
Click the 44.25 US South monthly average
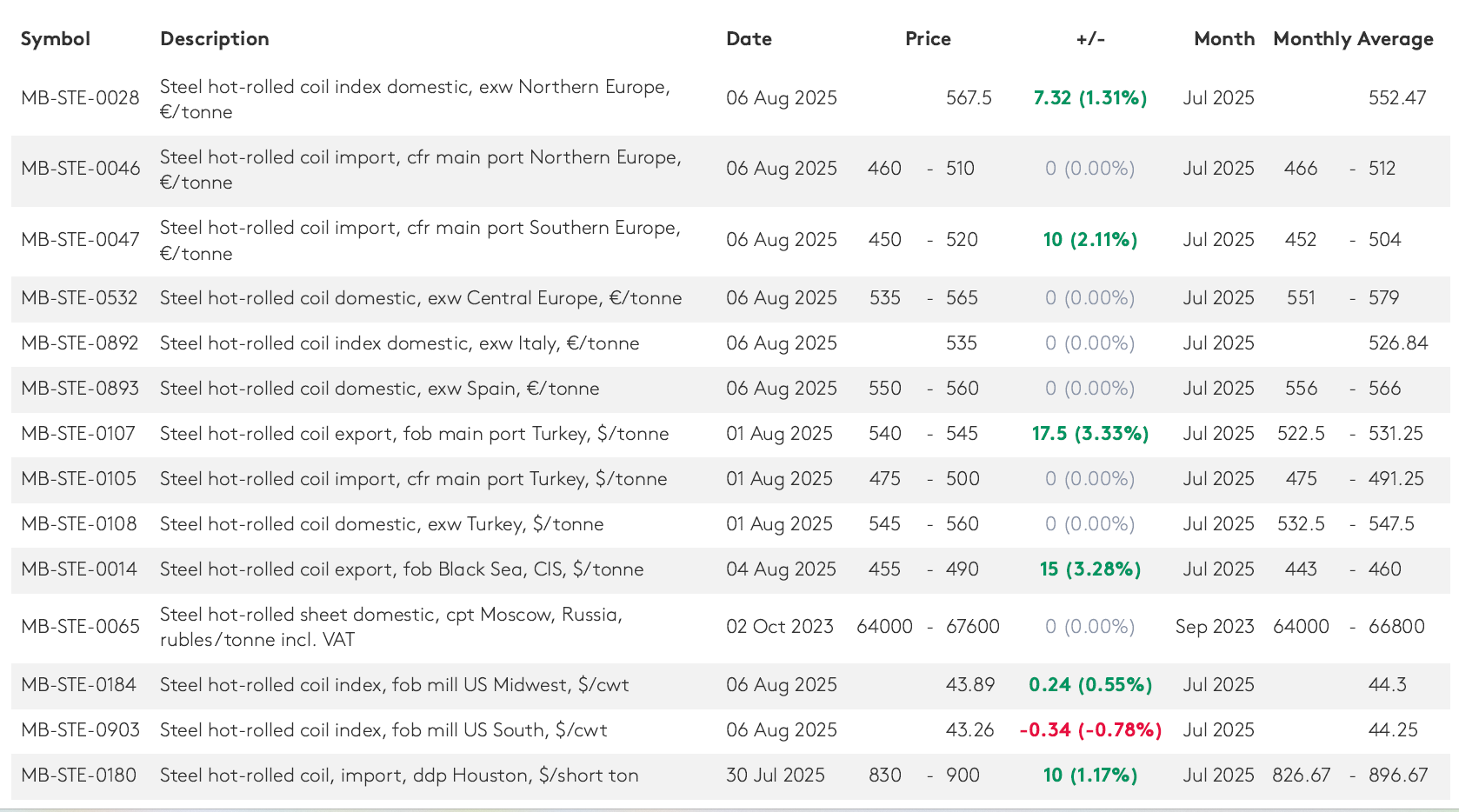pos(1393,730)
